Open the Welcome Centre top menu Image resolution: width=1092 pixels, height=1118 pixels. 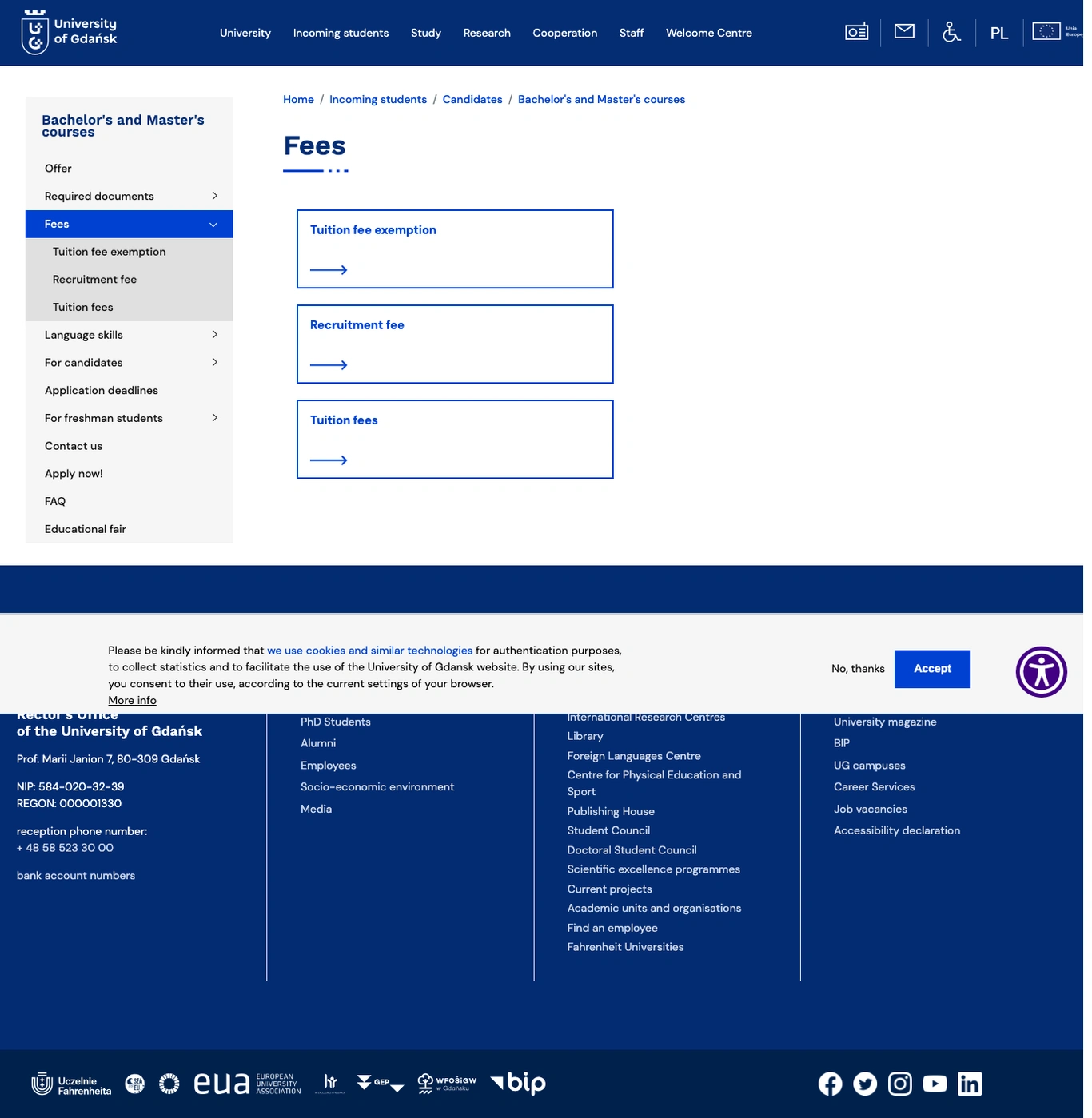pos(709,33)
